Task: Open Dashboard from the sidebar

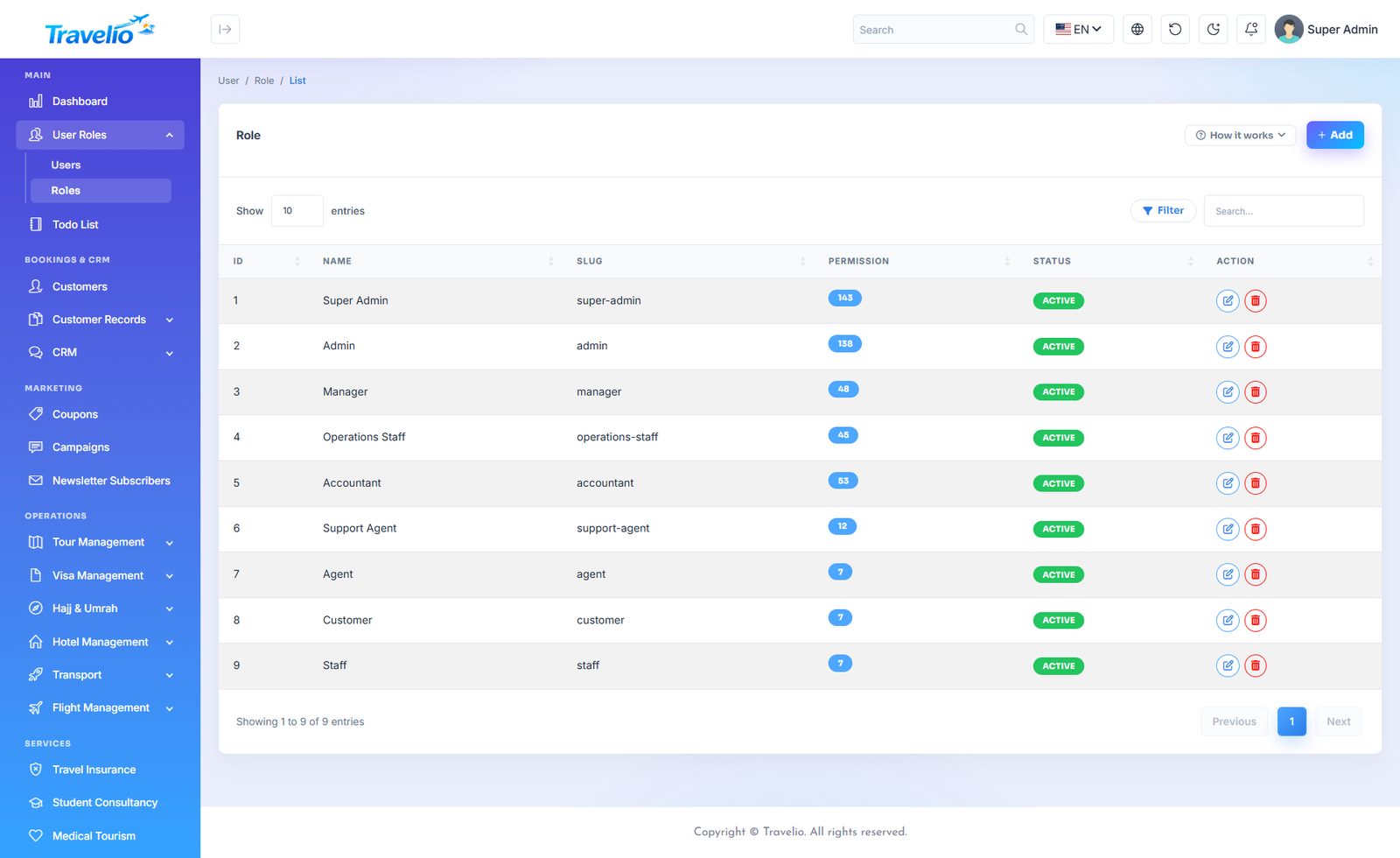Action: pos(100,102)
